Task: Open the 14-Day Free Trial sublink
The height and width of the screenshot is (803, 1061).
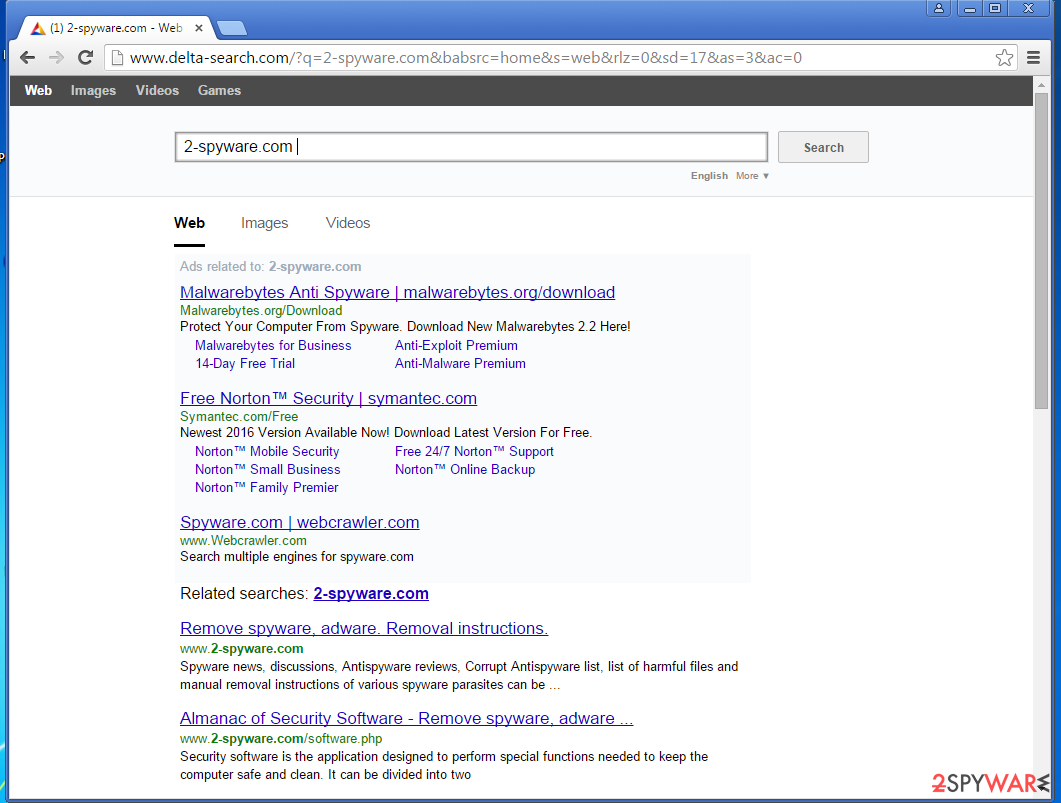Action: pyautogui.click(x=245, y=364)
